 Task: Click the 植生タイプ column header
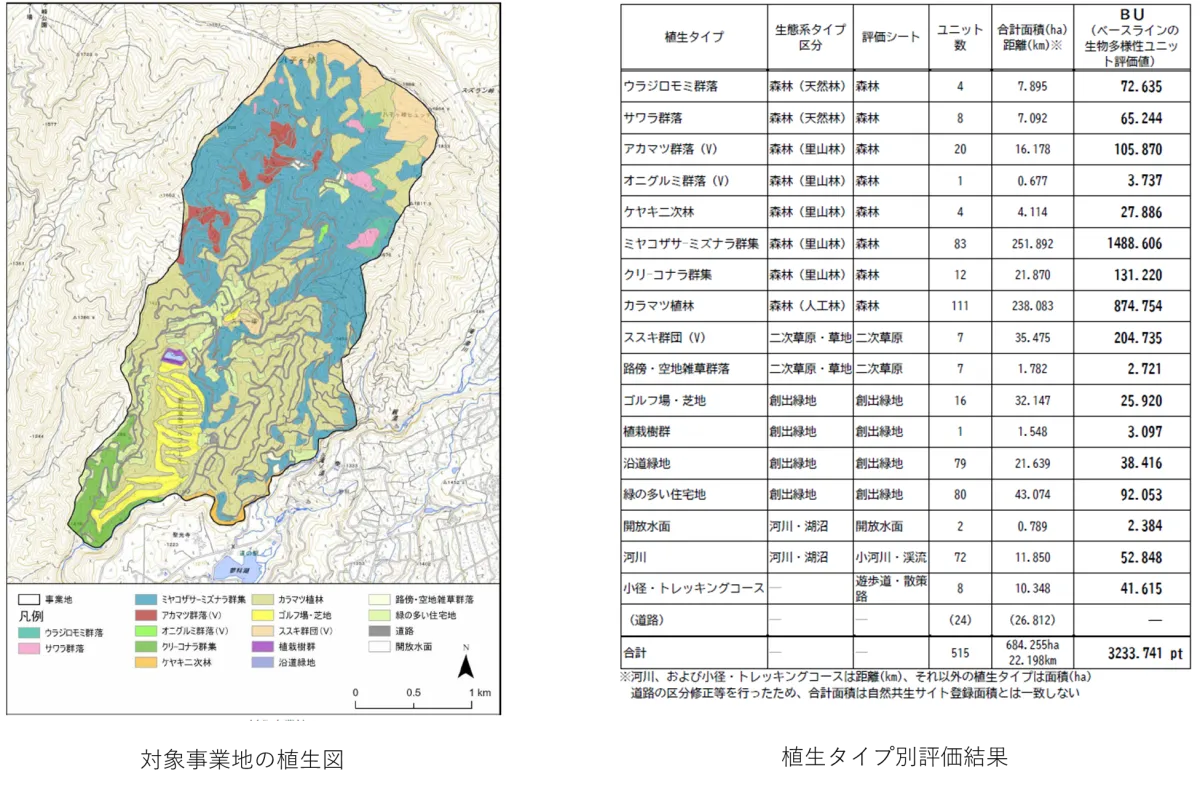(x=693, y=37)
